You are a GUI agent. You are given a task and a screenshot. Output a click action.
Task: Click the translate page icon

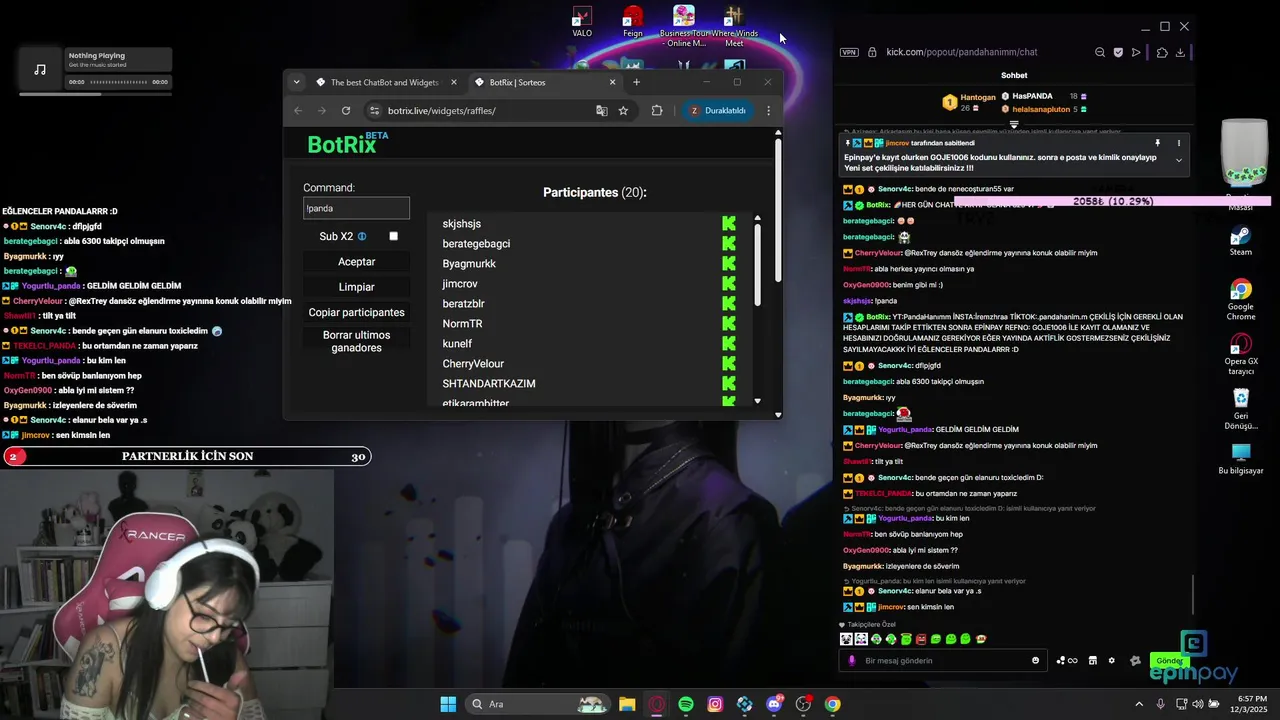click(x=602, y=111)
